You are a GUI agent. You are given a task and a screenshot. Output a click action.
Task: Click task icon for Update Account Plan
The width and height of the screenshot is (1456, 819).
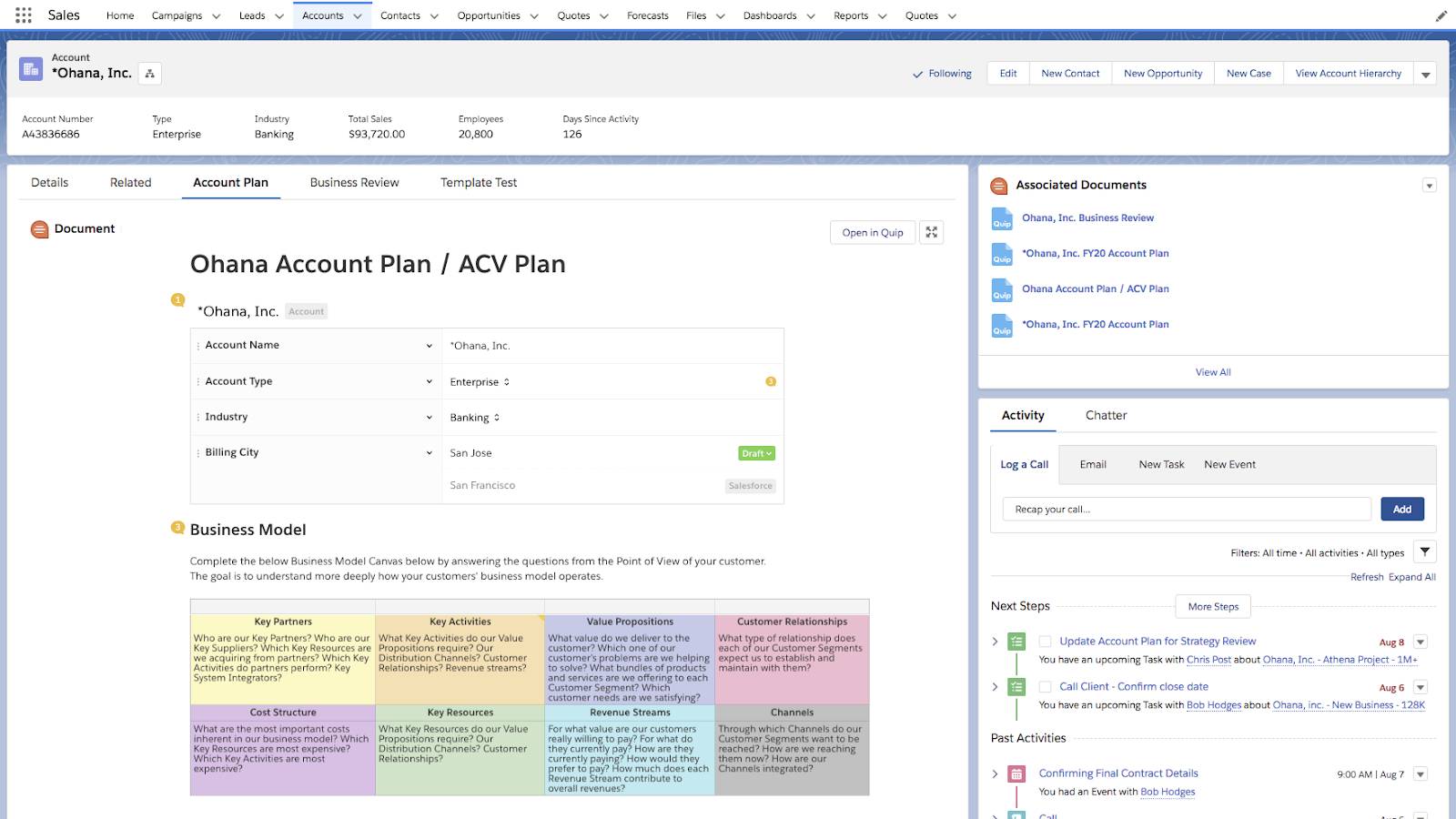[1017, 642]
